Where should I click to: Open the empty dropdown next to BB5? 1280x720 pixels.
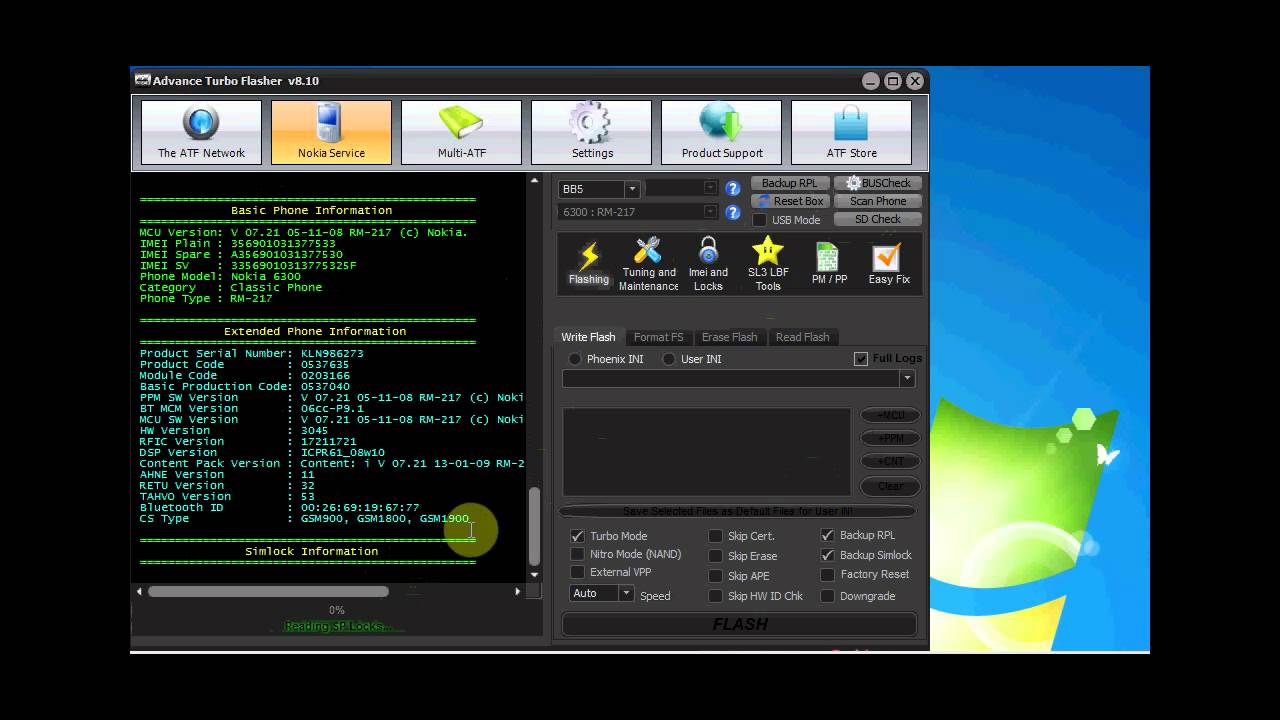click(x=710, y=188)
